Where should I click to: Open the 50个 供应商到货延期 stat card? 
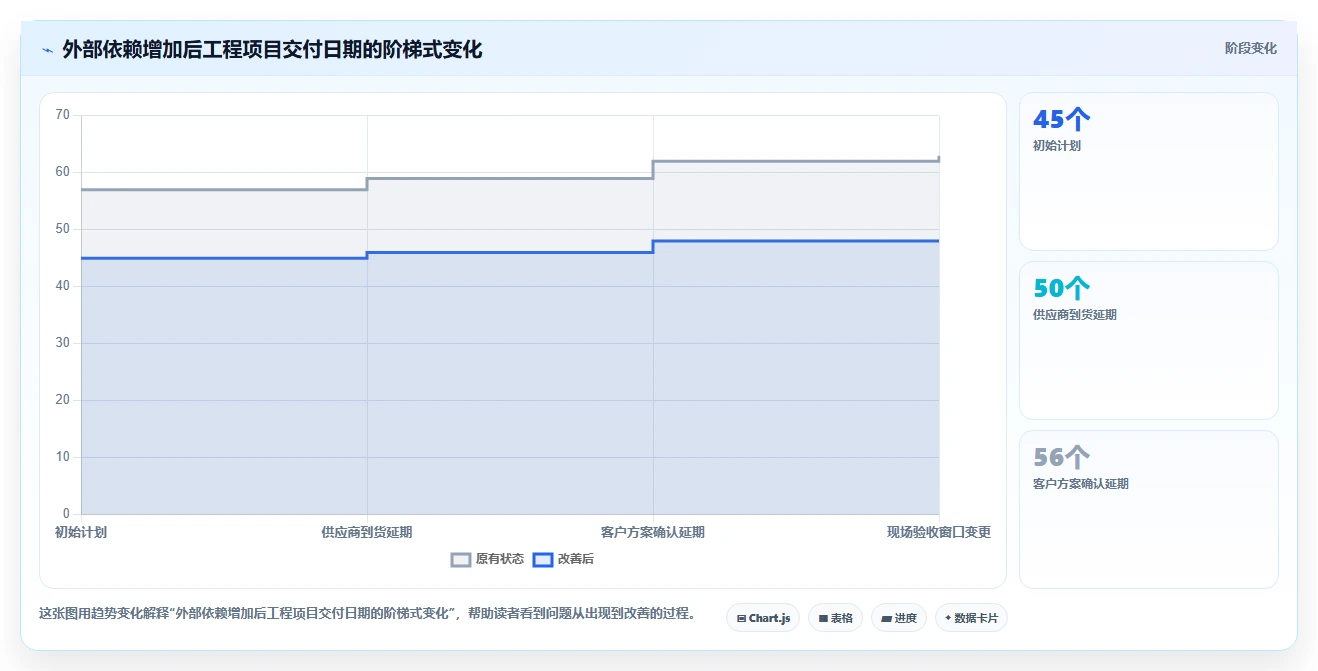point(1148,340)
